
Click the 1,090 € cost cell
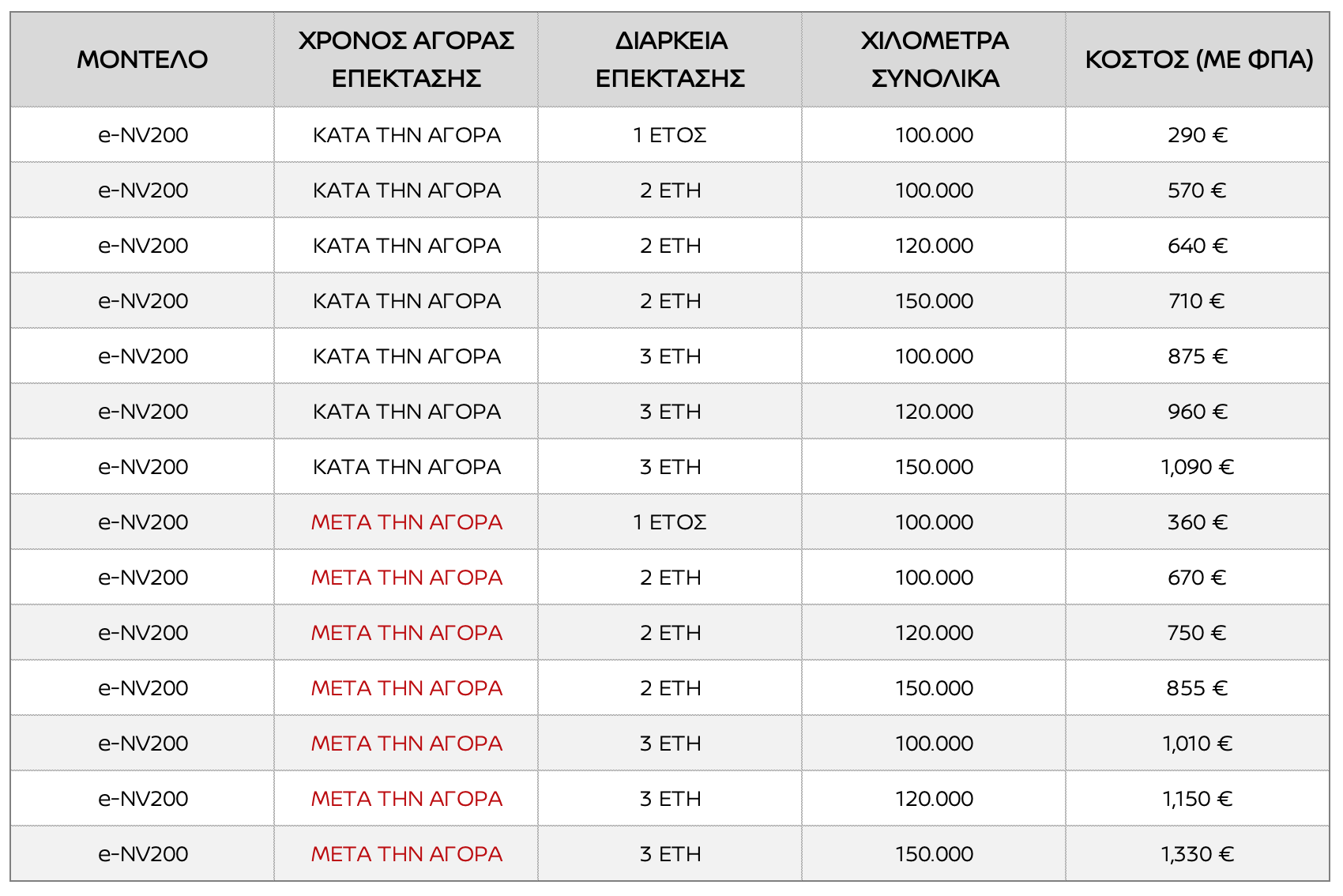(1198, 467)
